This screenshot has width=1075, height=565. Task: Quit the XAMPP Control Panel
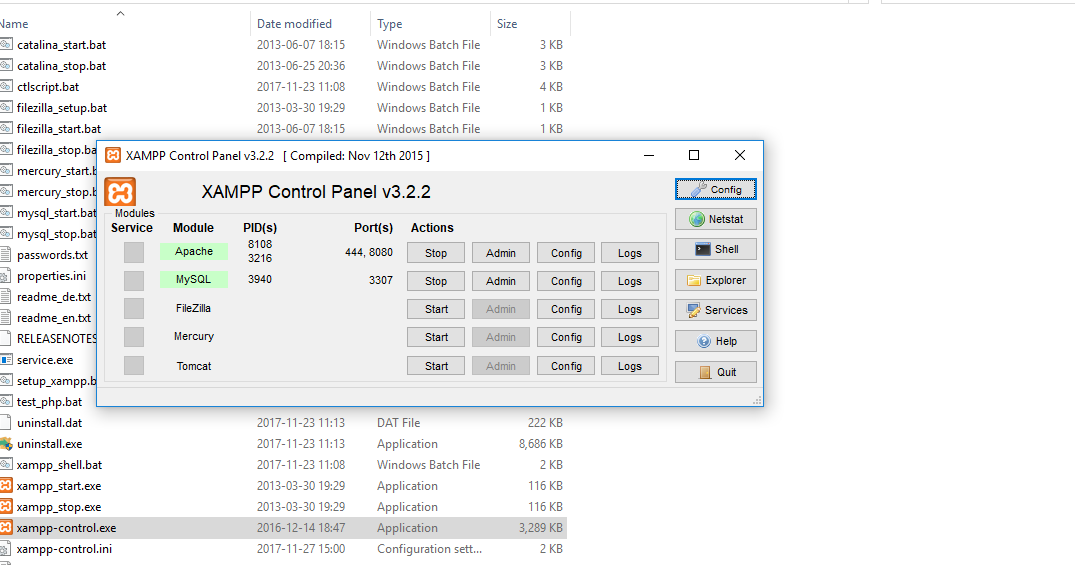pyautogui.click(x=716, y=372)
